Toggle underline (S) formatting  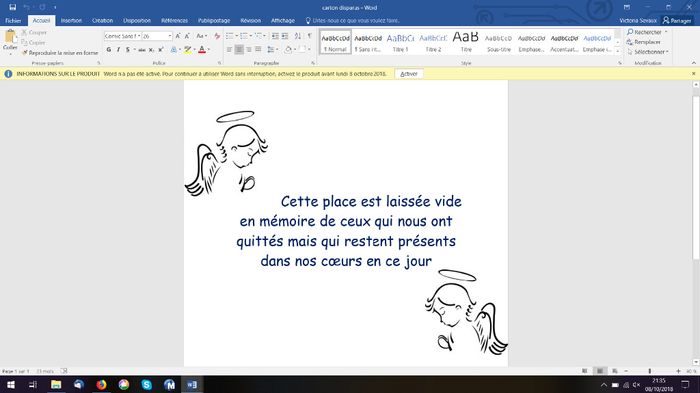128,50
